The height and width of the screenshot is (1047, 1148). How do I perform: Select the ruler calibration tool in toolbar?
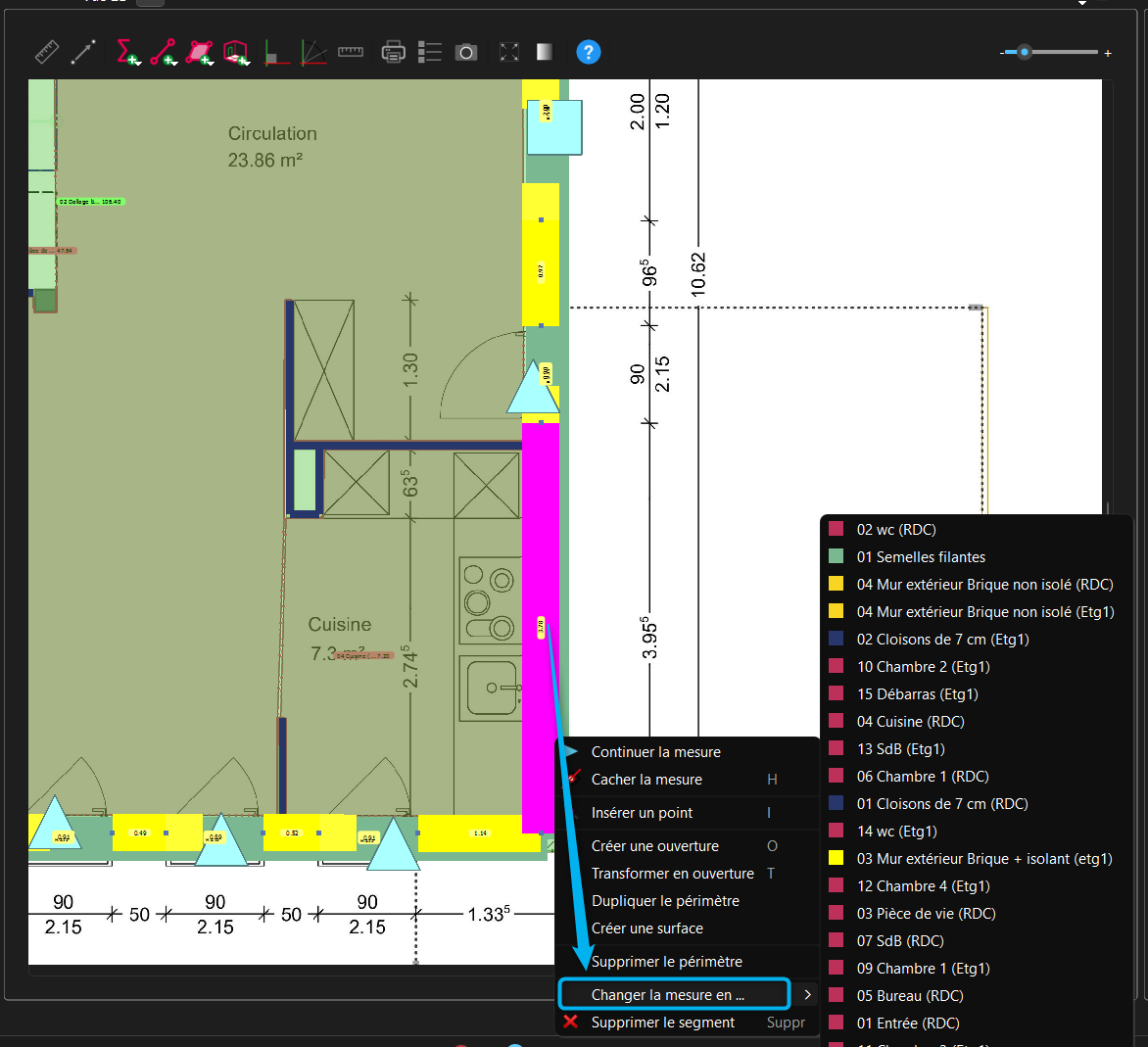[46, 52]
